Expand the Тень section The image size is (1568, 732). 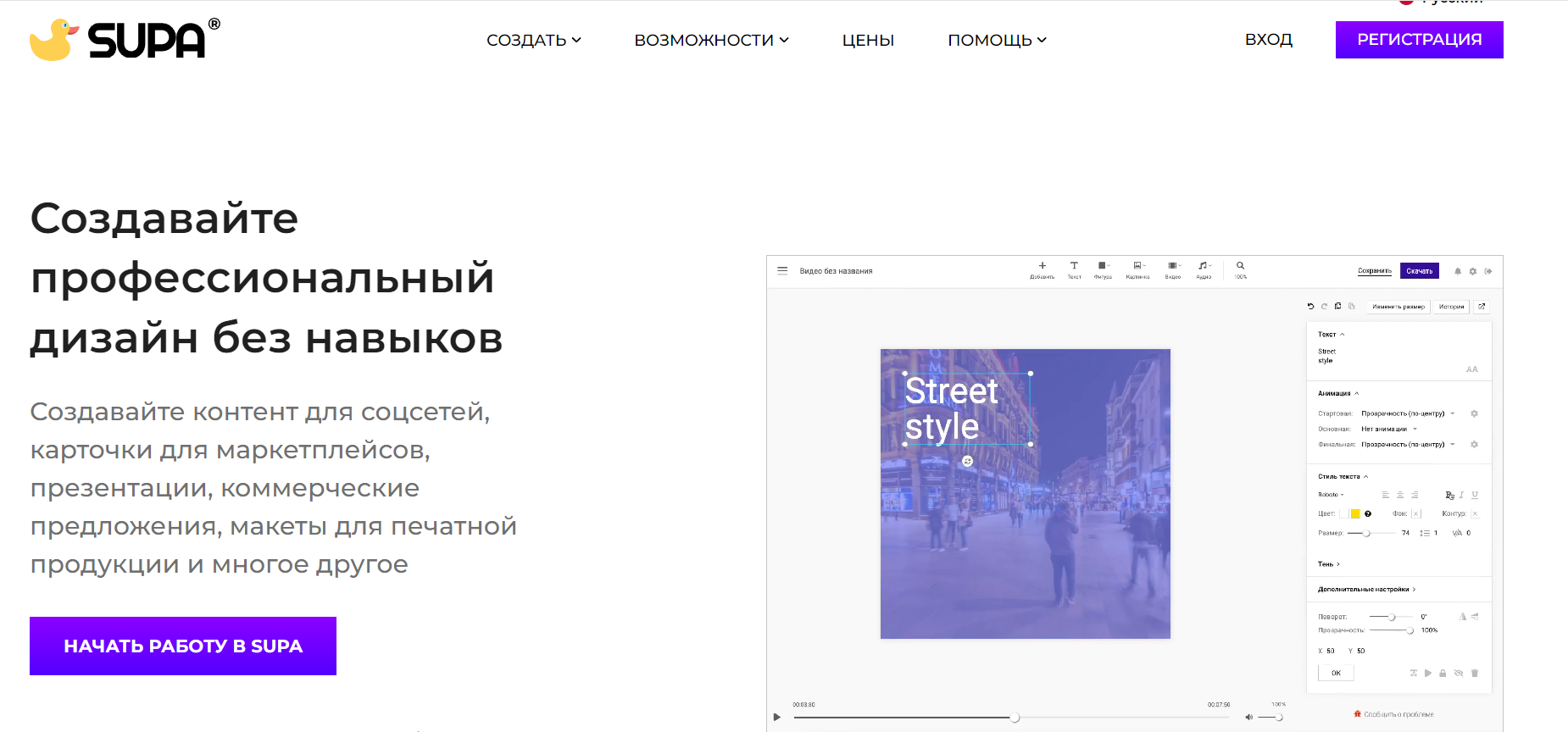click(1329, 564)
